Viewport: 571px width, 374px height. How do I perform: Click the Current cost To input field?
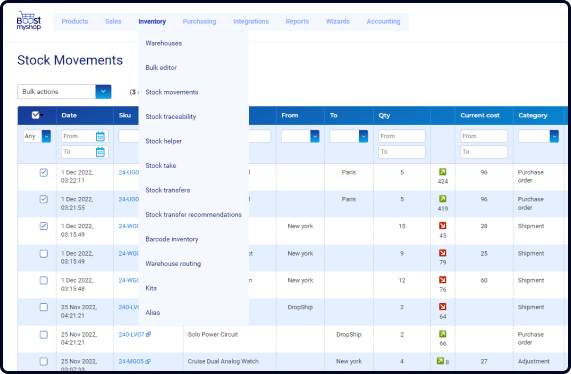(484, 152)
